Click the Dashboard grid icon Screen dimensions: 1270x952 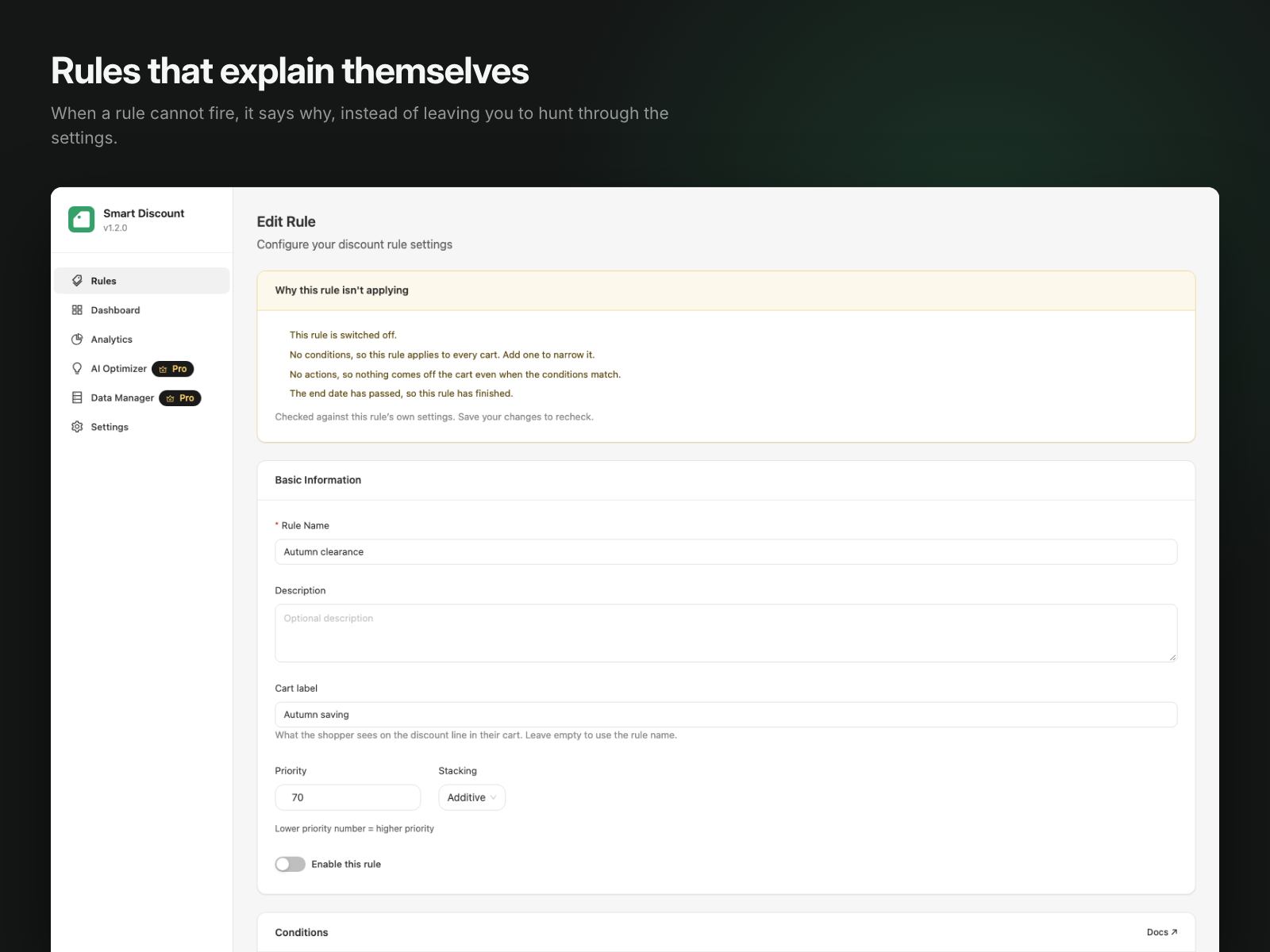click(x=77, y=310)
